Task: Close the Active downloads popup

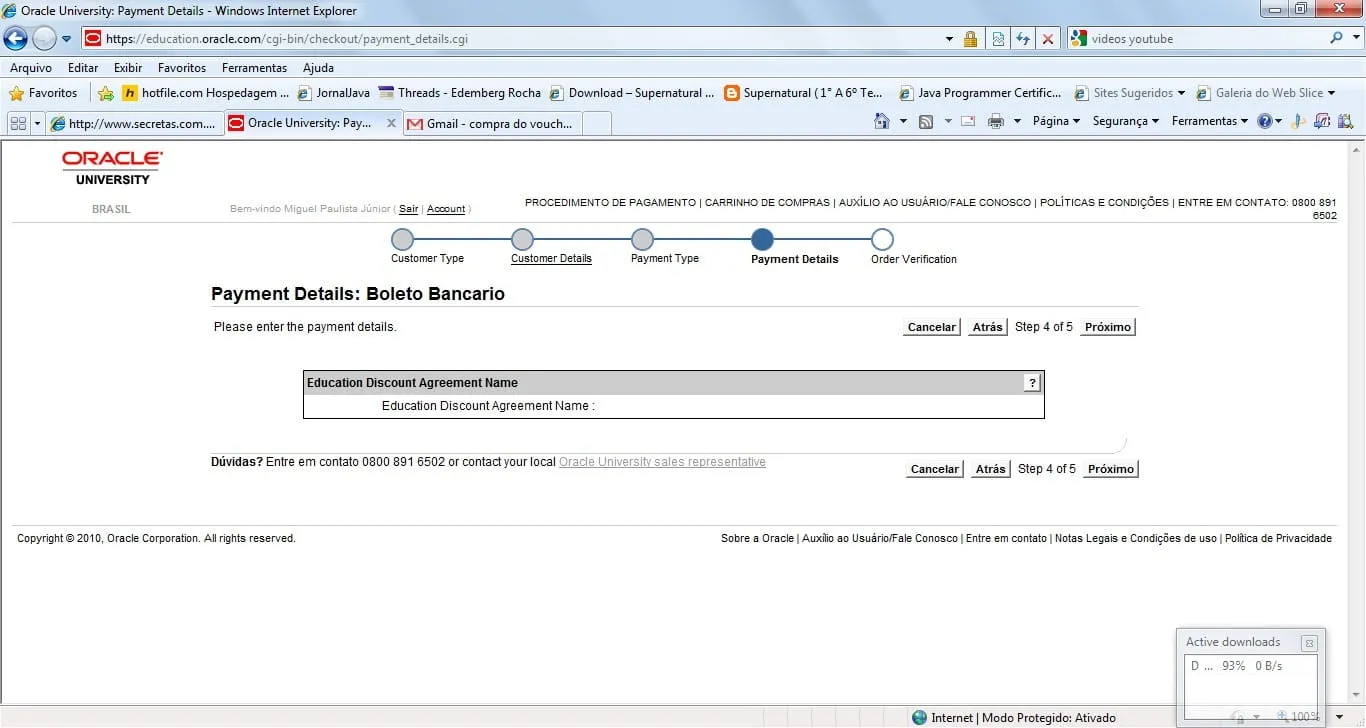Action: pos(1309,643)
